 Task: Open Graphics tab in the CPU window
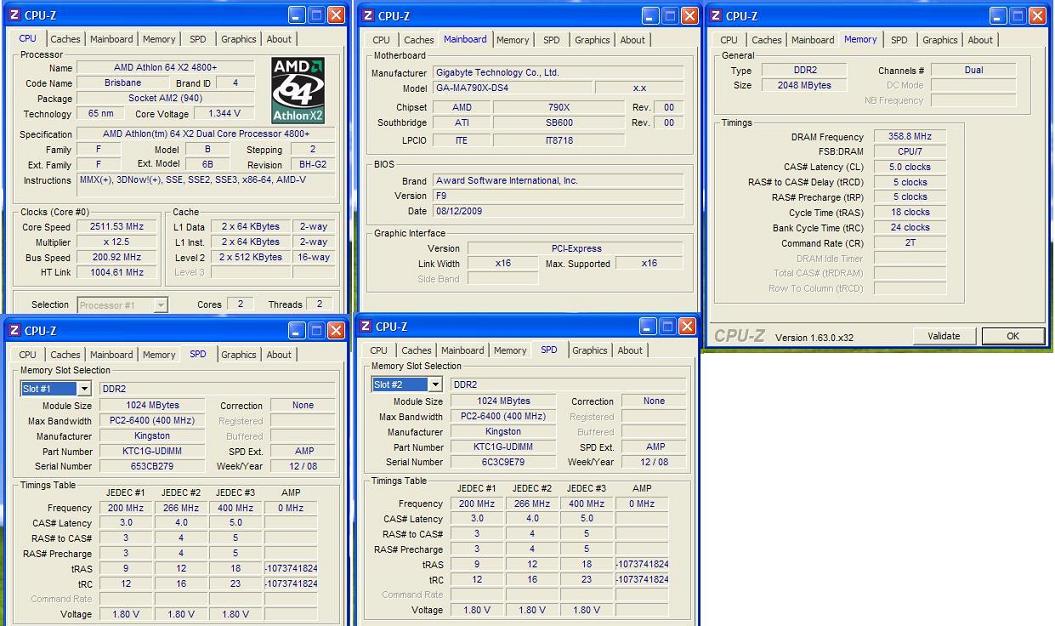[239, 39]
